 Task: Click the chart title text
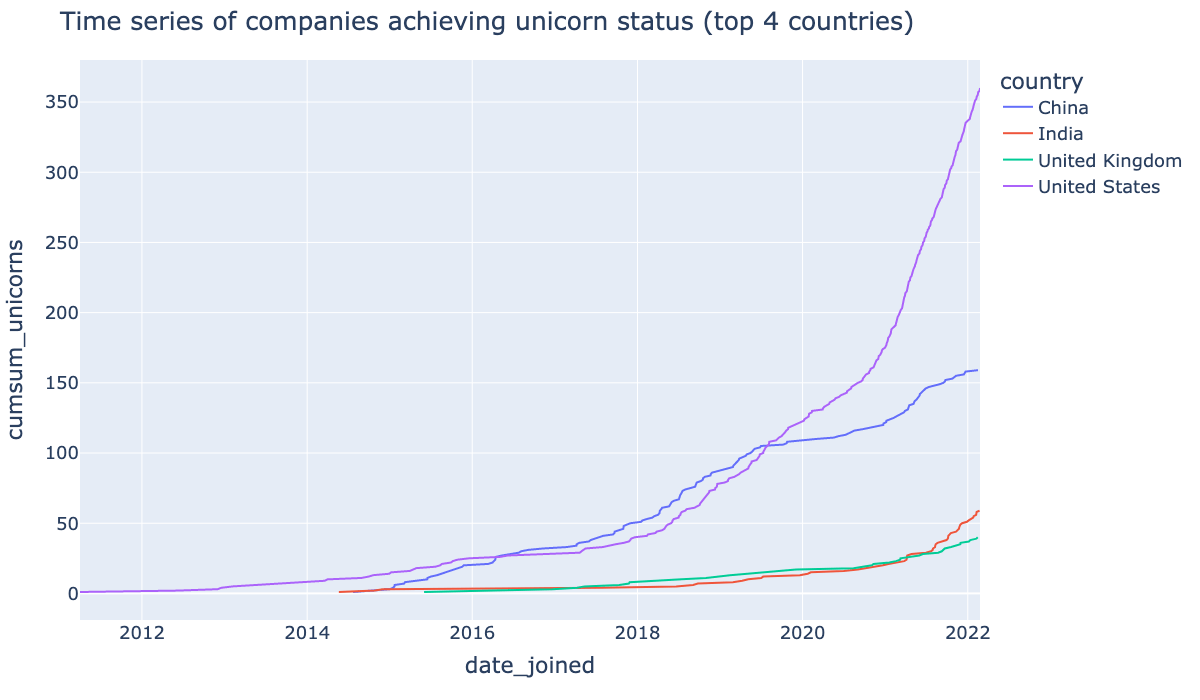(487, 22)
